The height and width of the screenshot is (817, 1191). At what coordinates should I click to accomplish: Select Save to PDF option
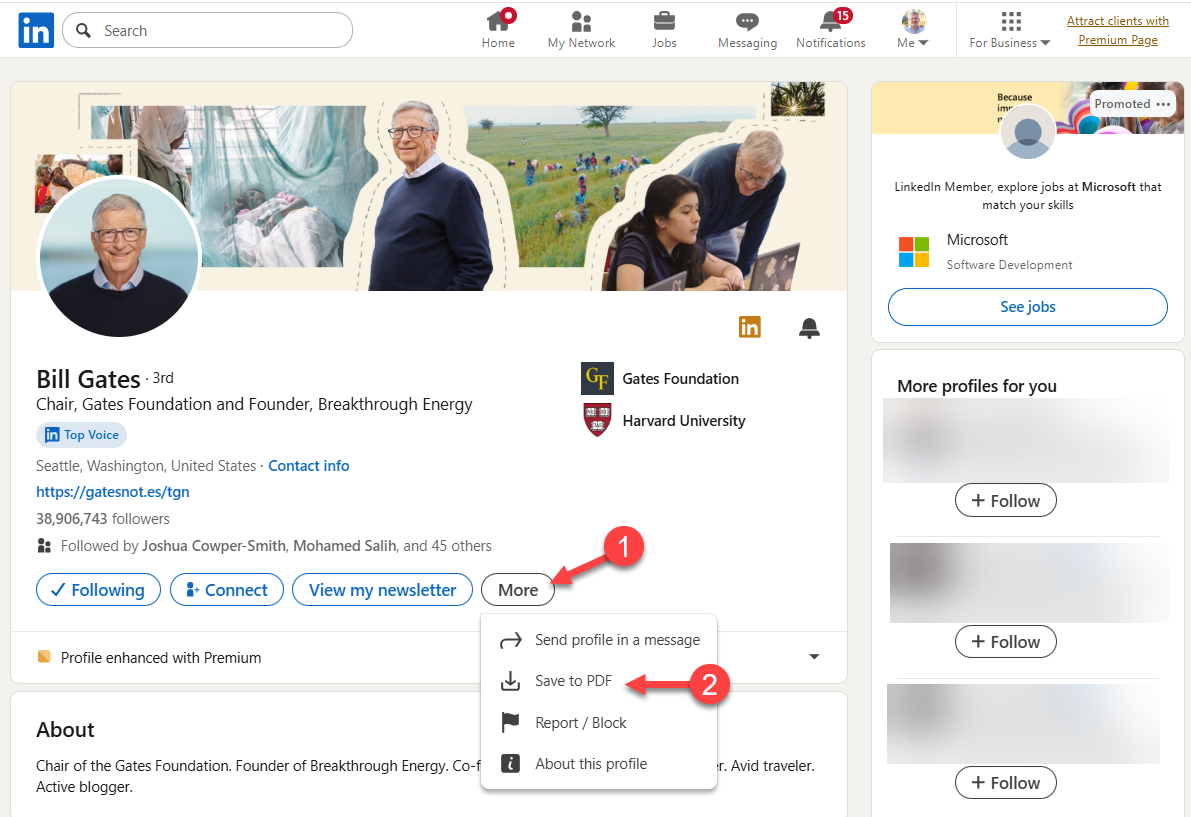pos(599,681)
